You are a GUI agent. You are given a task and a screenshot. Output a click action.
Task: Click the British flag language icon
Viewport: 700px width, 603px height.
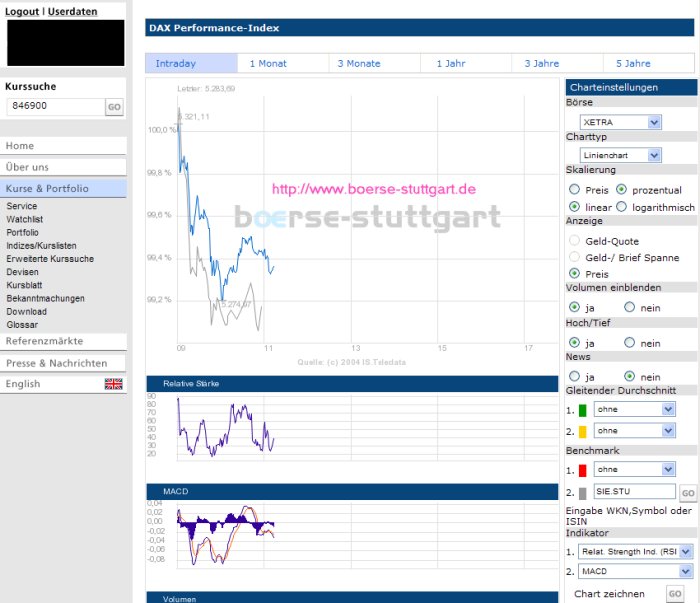[x=113, y=384]
